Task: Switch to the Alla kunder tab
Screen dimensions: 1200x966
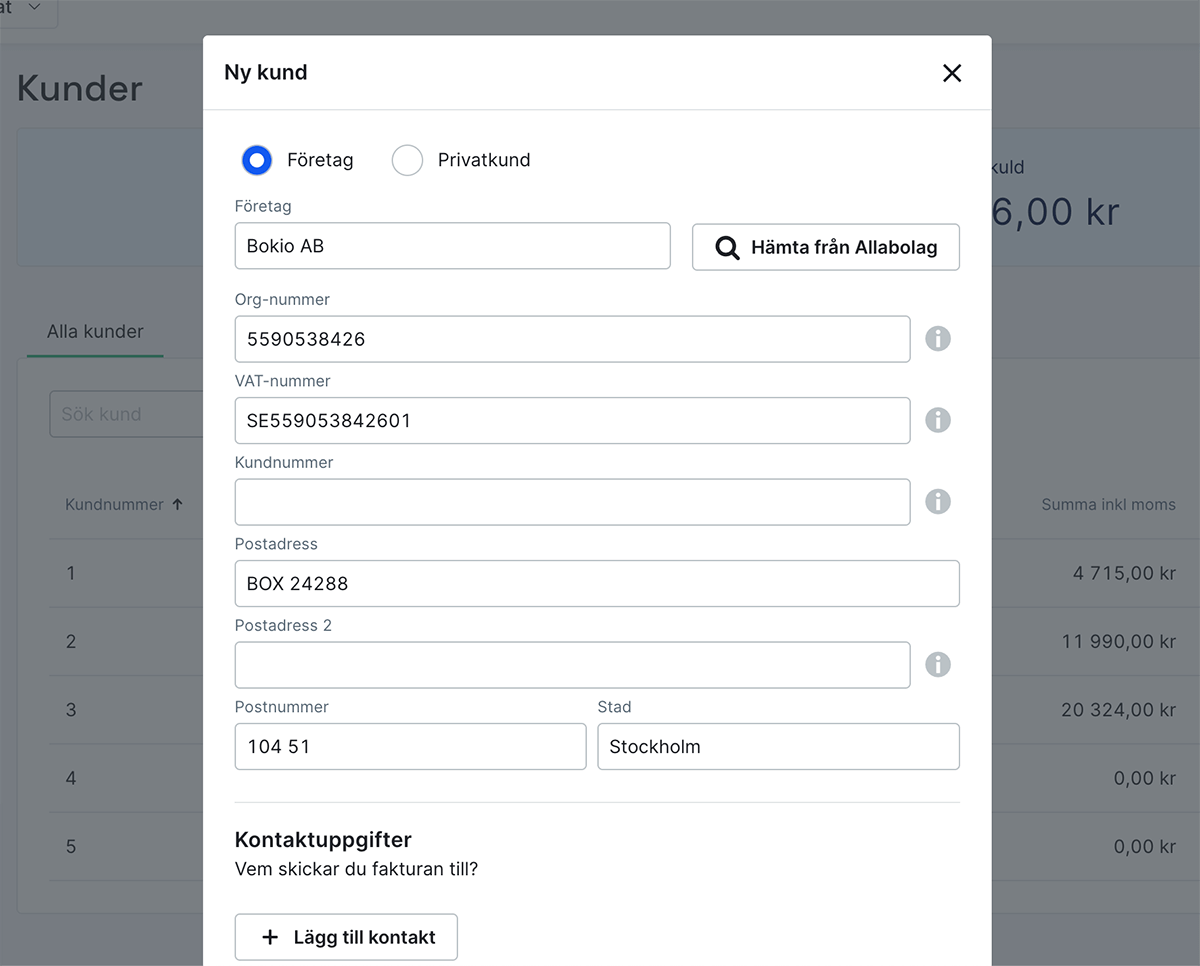Action: click(x=95, y=332)
